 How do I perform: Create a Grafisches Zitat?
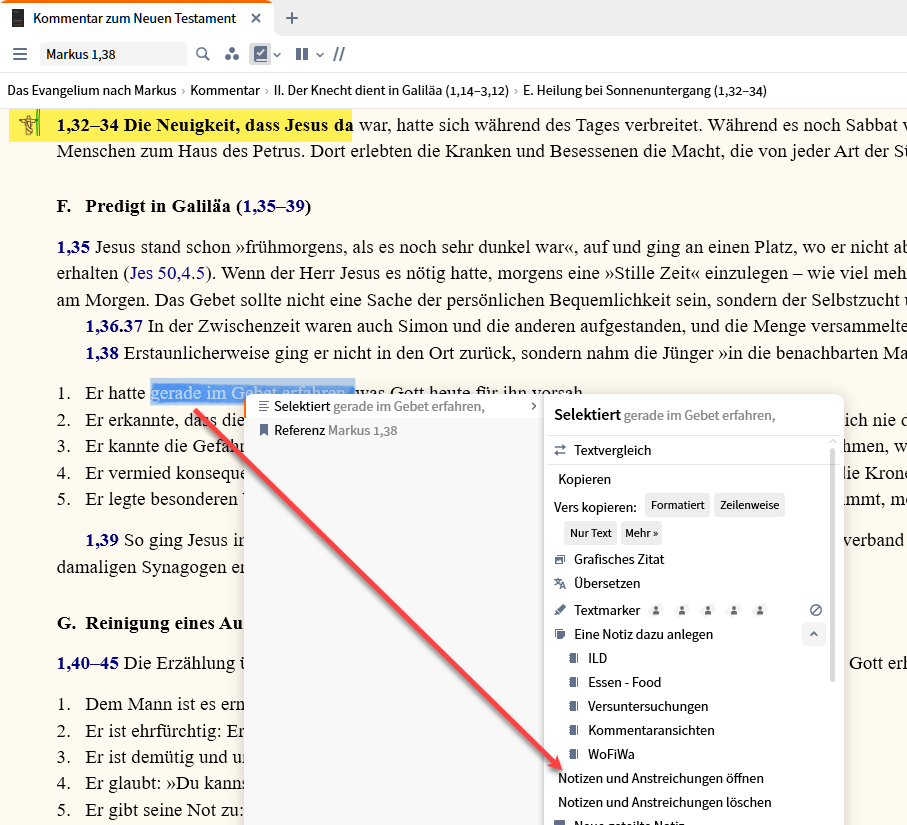point(619,559)
